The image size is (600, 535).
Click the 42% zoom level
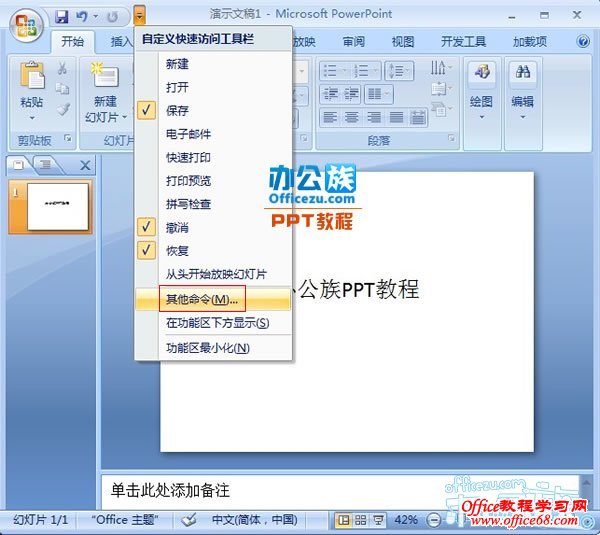click(406, 520)
